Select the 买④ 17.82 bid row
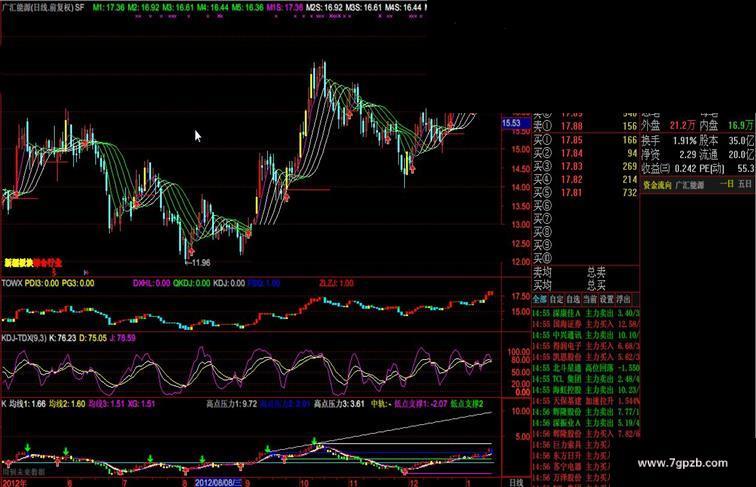The width and height of the screenshot is (756, 487). click(x=585, y=179)
